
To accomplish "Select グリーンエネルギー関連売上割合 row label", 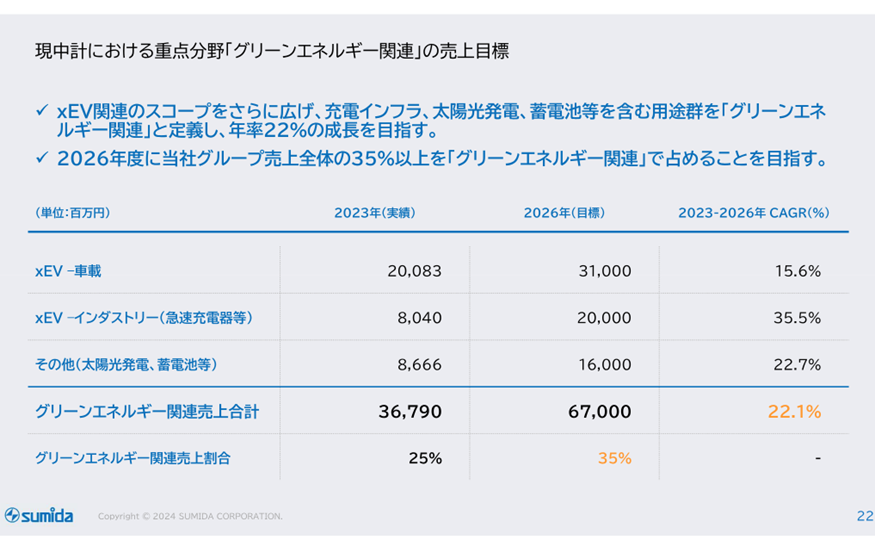I will (x=132, y=458).
